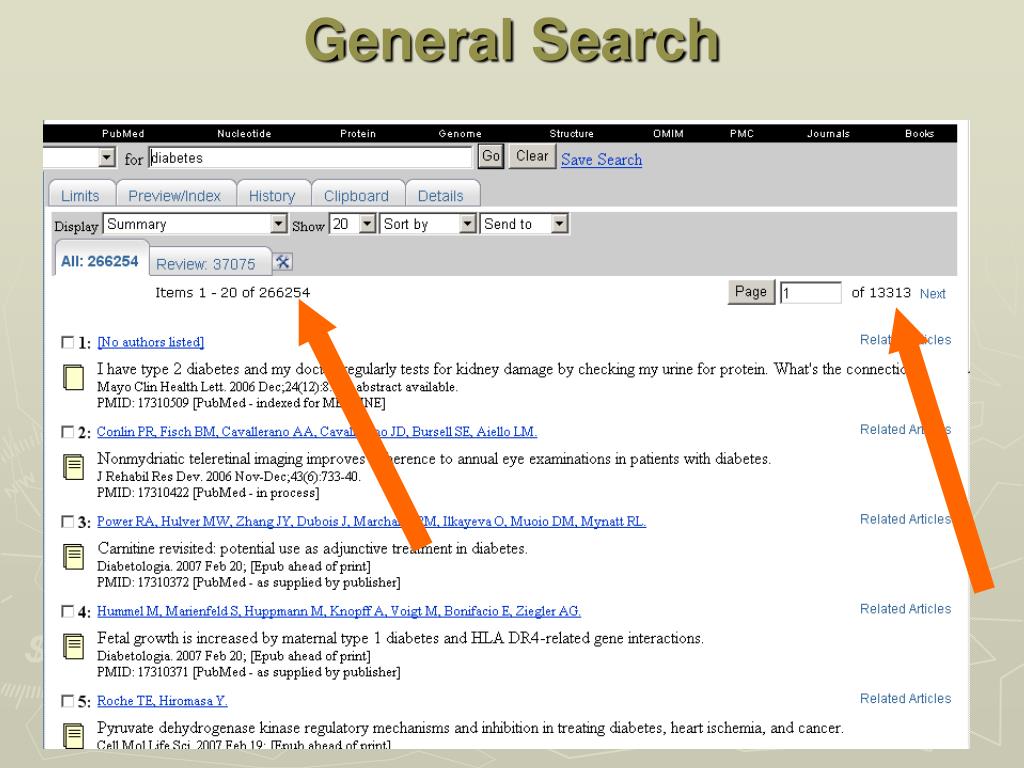The height and width of the screenshot is (768, 1024).
Task: Open the filter settings tools icon
Action: tap(282, 263)
